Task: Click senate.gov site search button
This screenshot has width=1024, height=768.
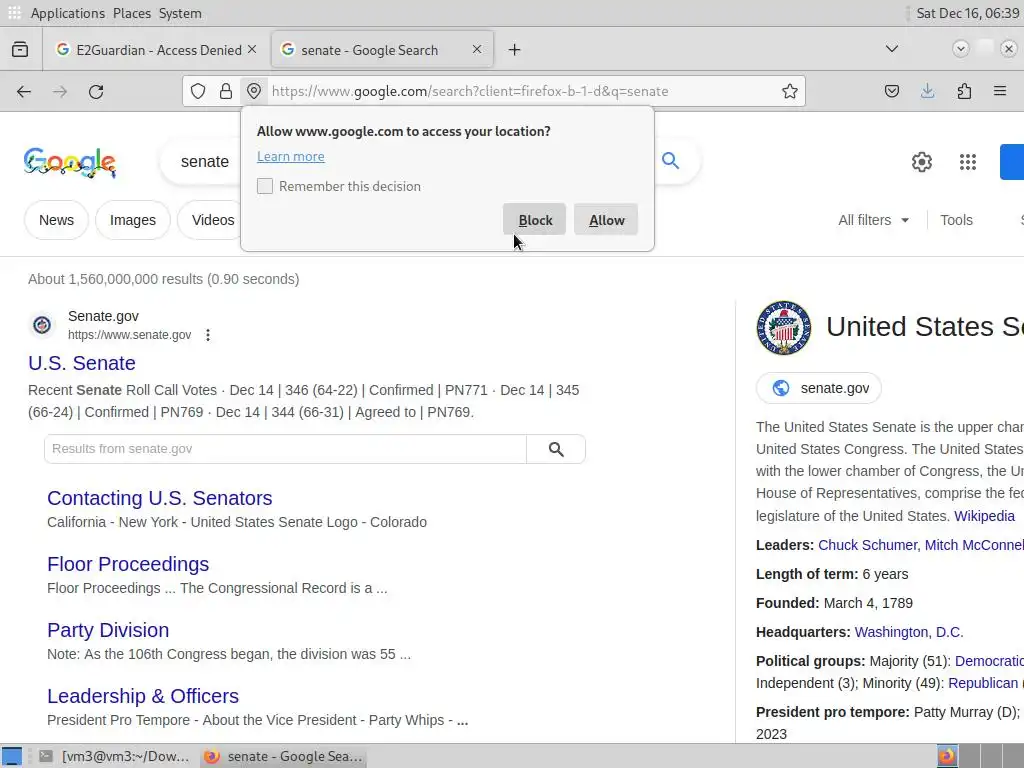Action: (x=556, y=449)
